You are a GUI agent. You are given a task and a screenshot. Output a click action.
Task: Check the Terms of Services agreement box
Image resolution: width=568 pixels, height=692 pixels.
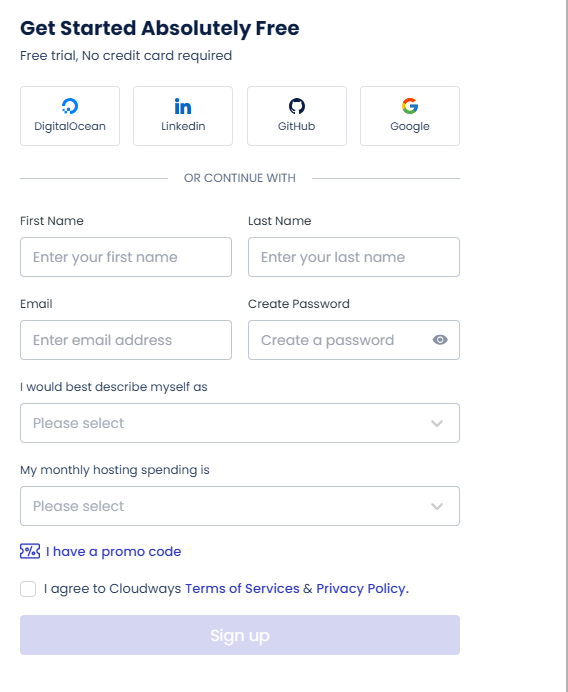click(28, 589)
